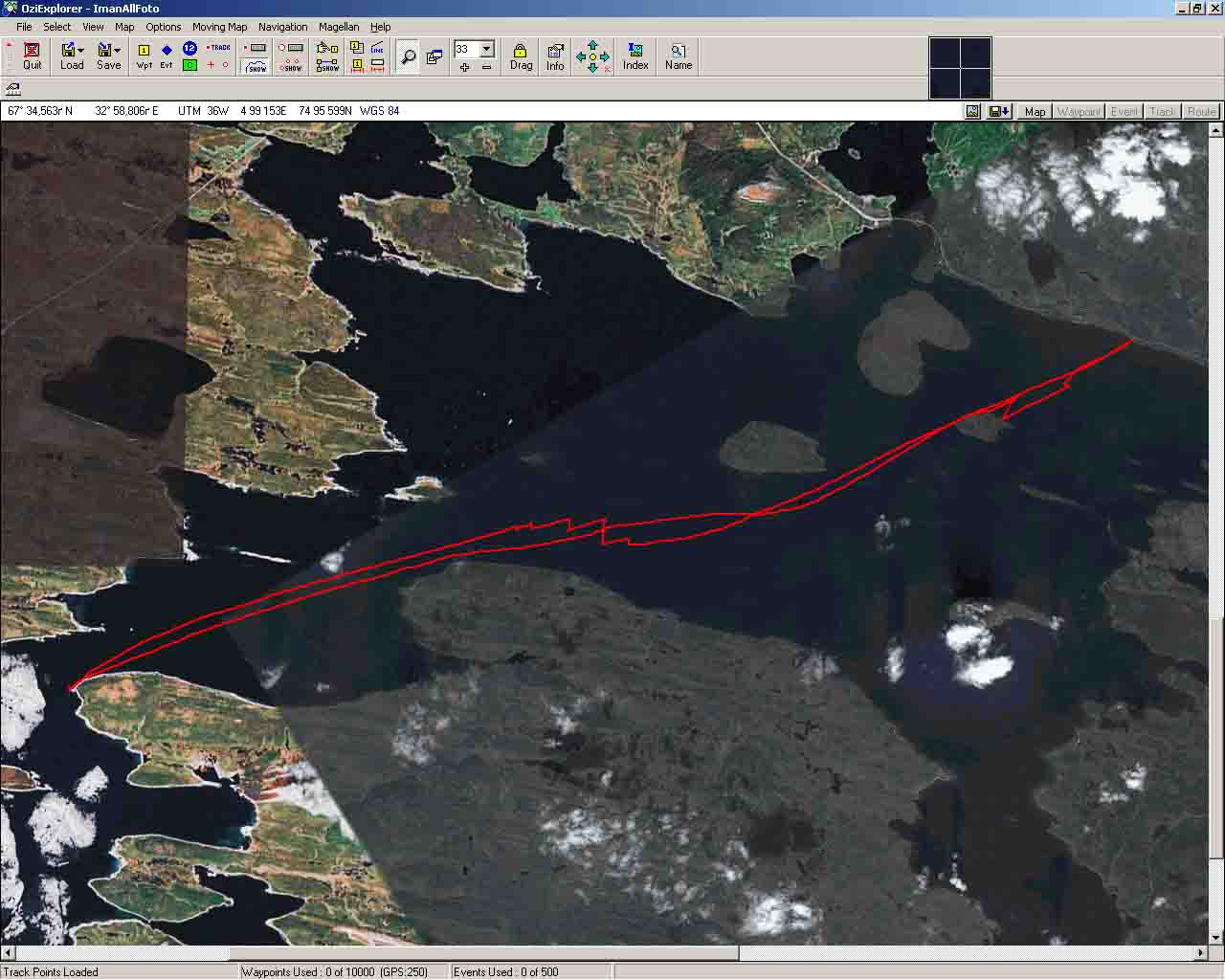
Task: Click the magnifier zoom window icon
Action: tap(408, 57)
